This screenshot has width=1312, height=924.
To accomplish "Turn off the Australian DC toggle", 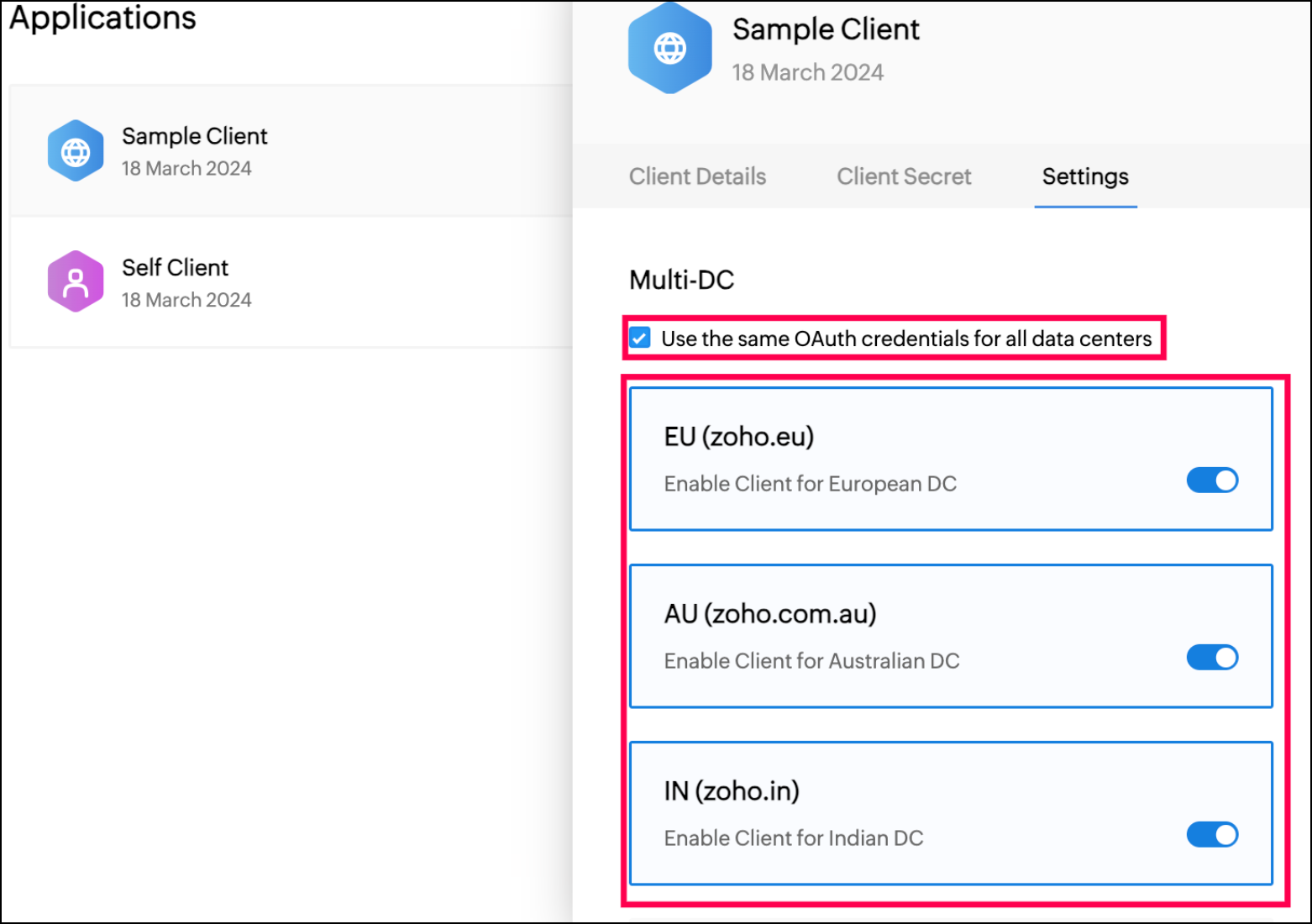I will tap(1211, 658).
